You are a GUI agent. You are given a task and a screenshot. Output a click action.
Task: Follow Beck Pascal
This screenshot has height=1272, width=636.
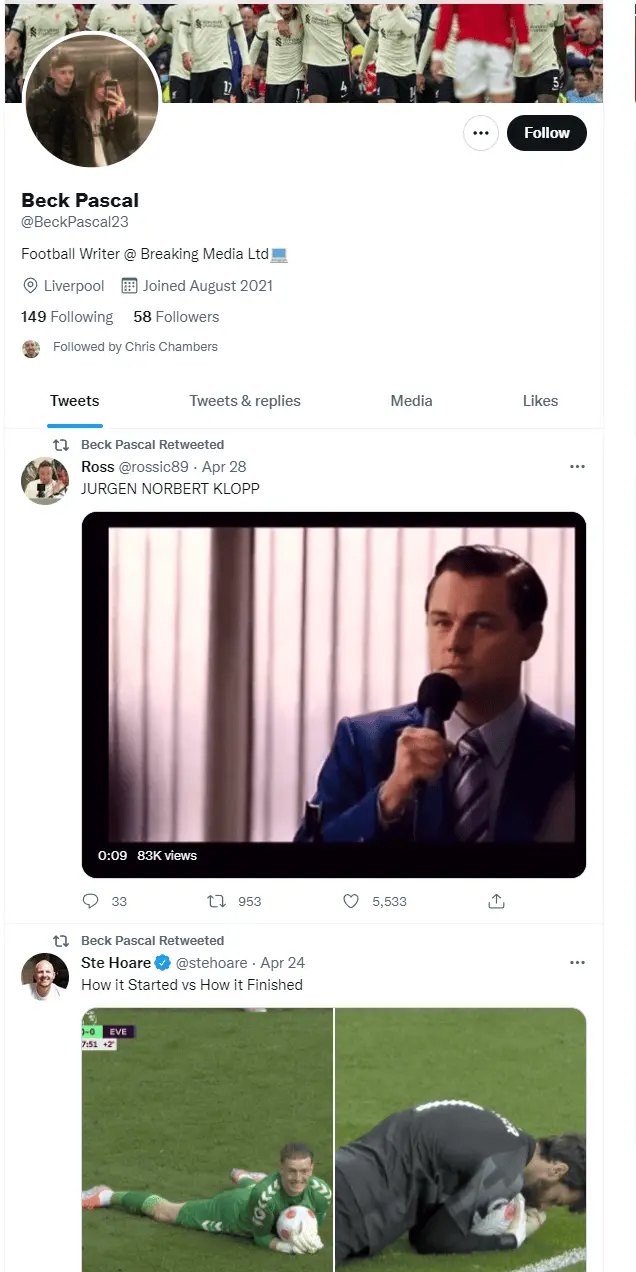[x=546, y=133]
